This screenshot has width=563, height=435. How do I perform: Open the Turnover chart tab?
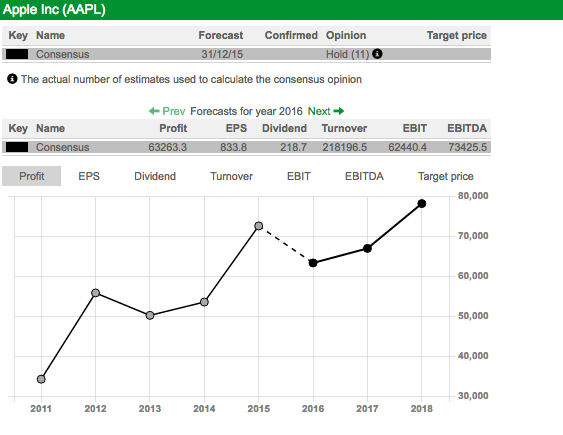point(232,176)
